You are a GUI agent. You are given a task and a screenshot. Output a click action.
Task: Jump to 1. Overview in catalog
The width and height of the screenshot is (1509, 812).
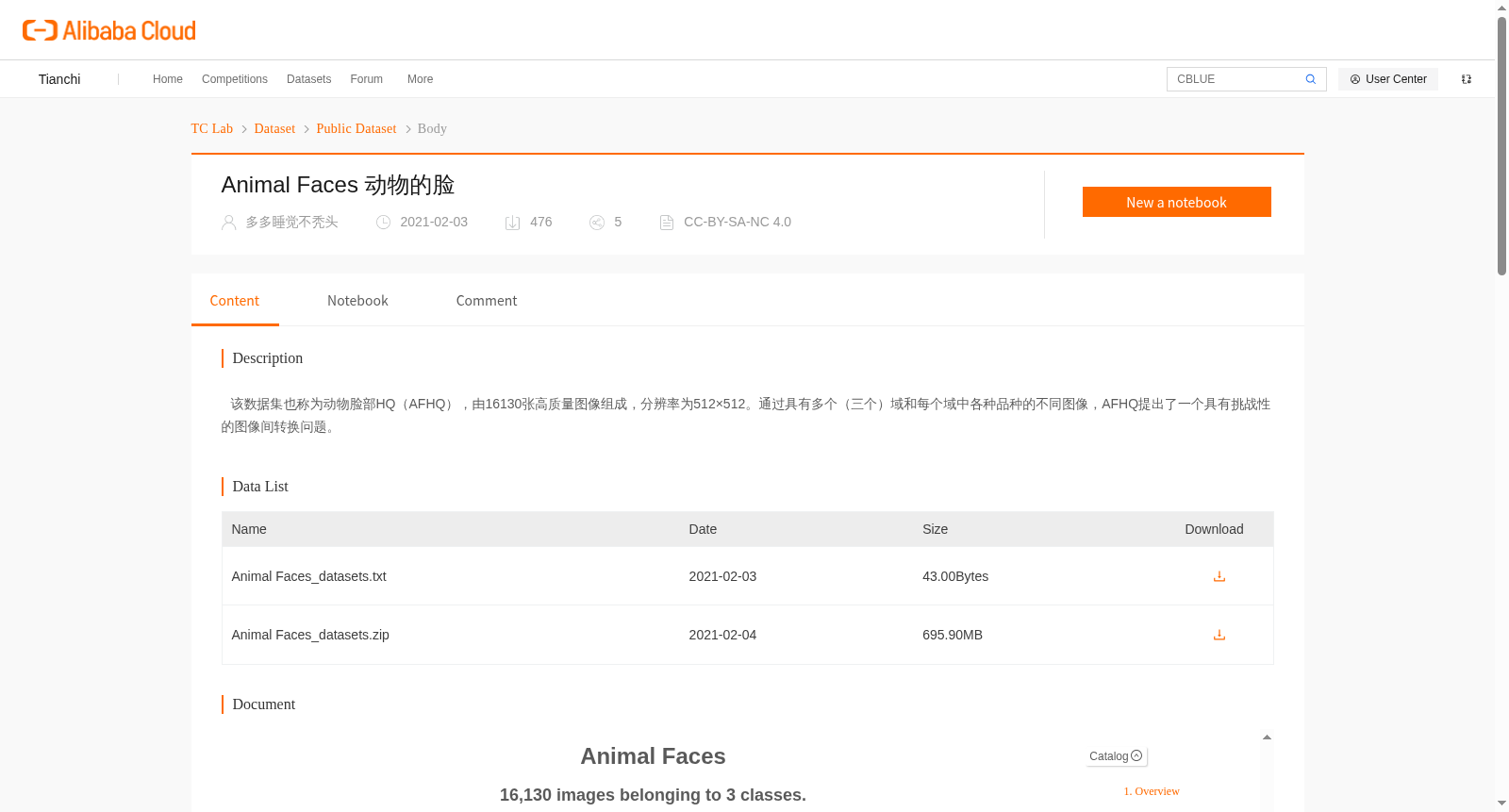[1152, 791]
